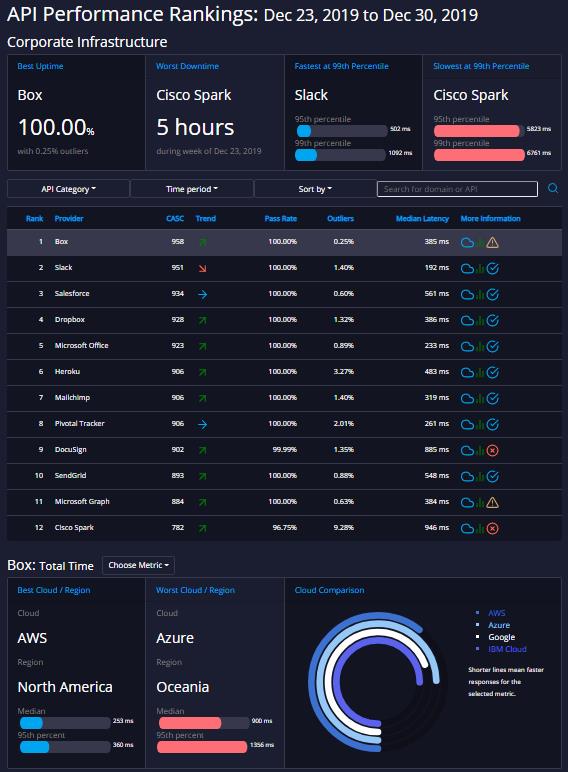Sort table by the Pass Rate column header
This screenshot has height=772, width=568.
[281, 219]
